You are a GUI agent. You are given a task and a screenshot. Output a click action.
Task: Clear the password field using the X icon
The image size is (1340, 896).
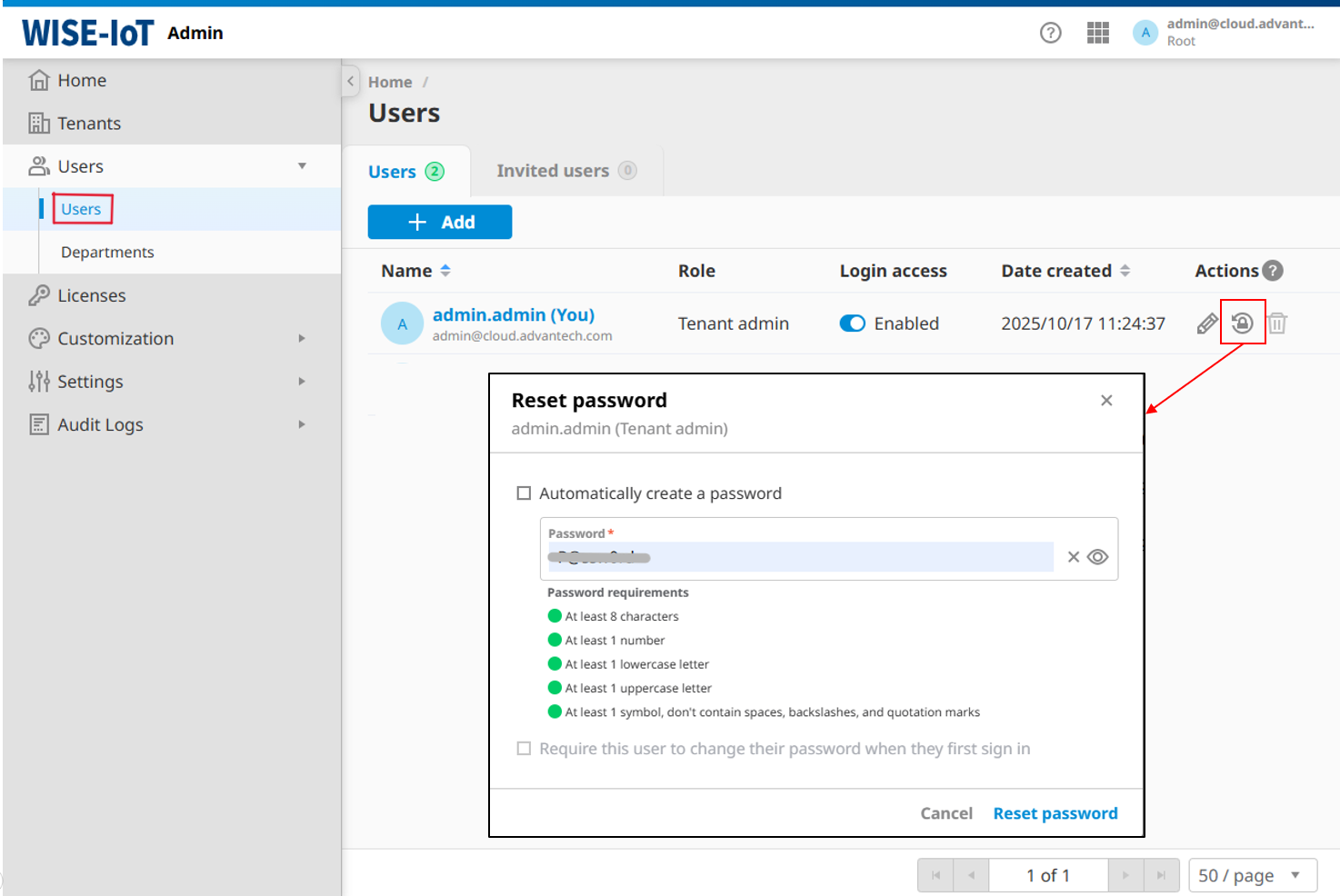click(1073, 556)
